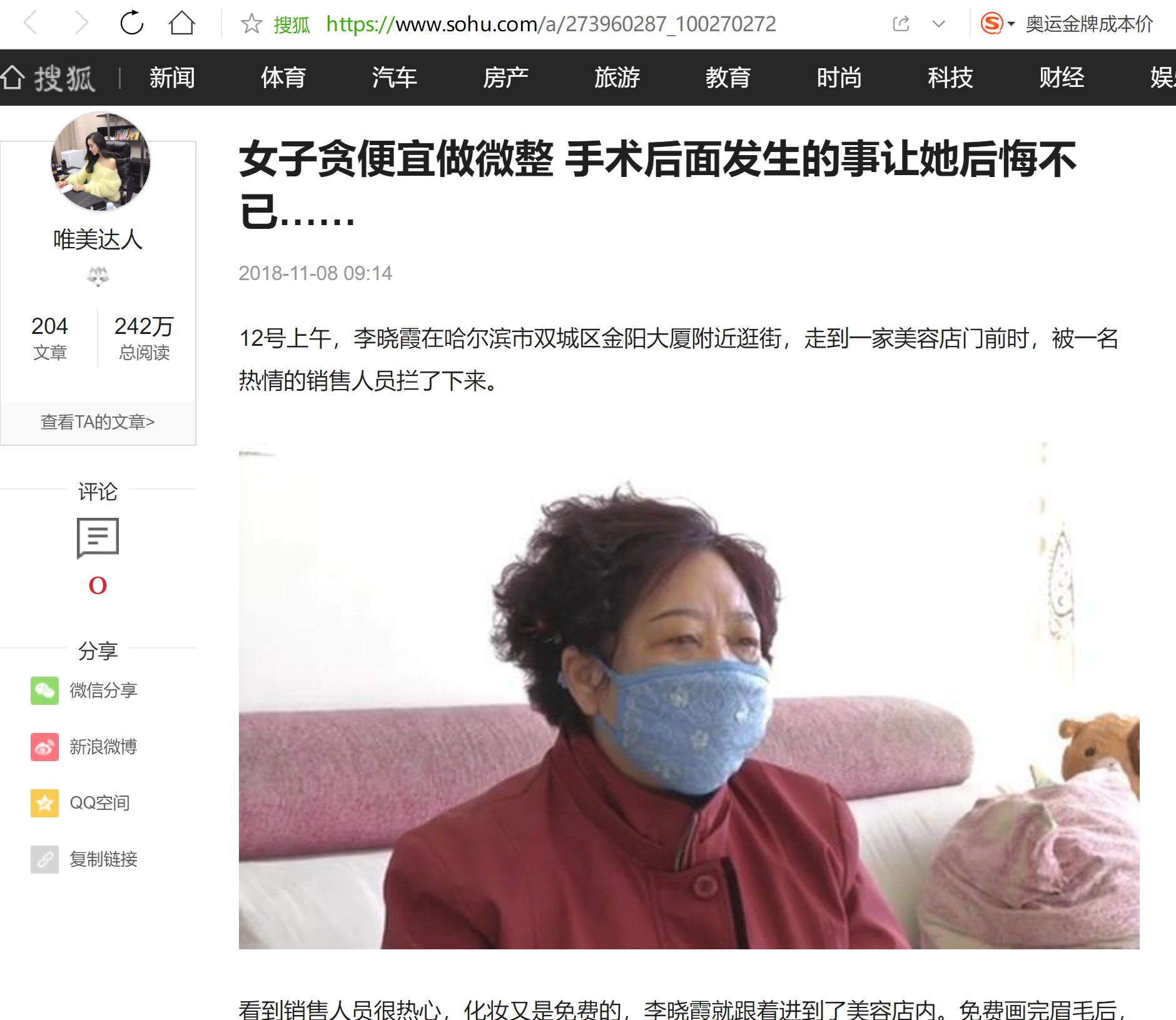Share to QQ空间 star icon
This screenshot has height=1020, width=1176.
point(44,803)
